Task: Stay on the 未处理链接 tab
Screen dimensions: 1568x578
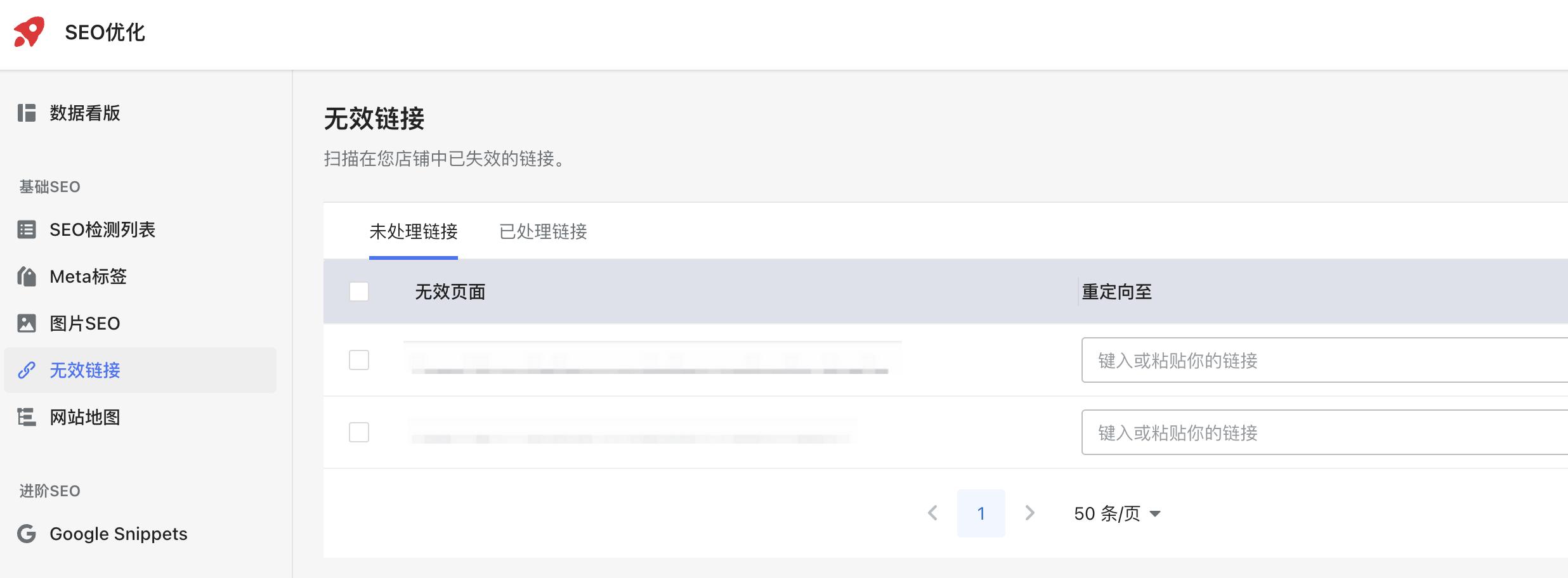Action: click(414, 233)
